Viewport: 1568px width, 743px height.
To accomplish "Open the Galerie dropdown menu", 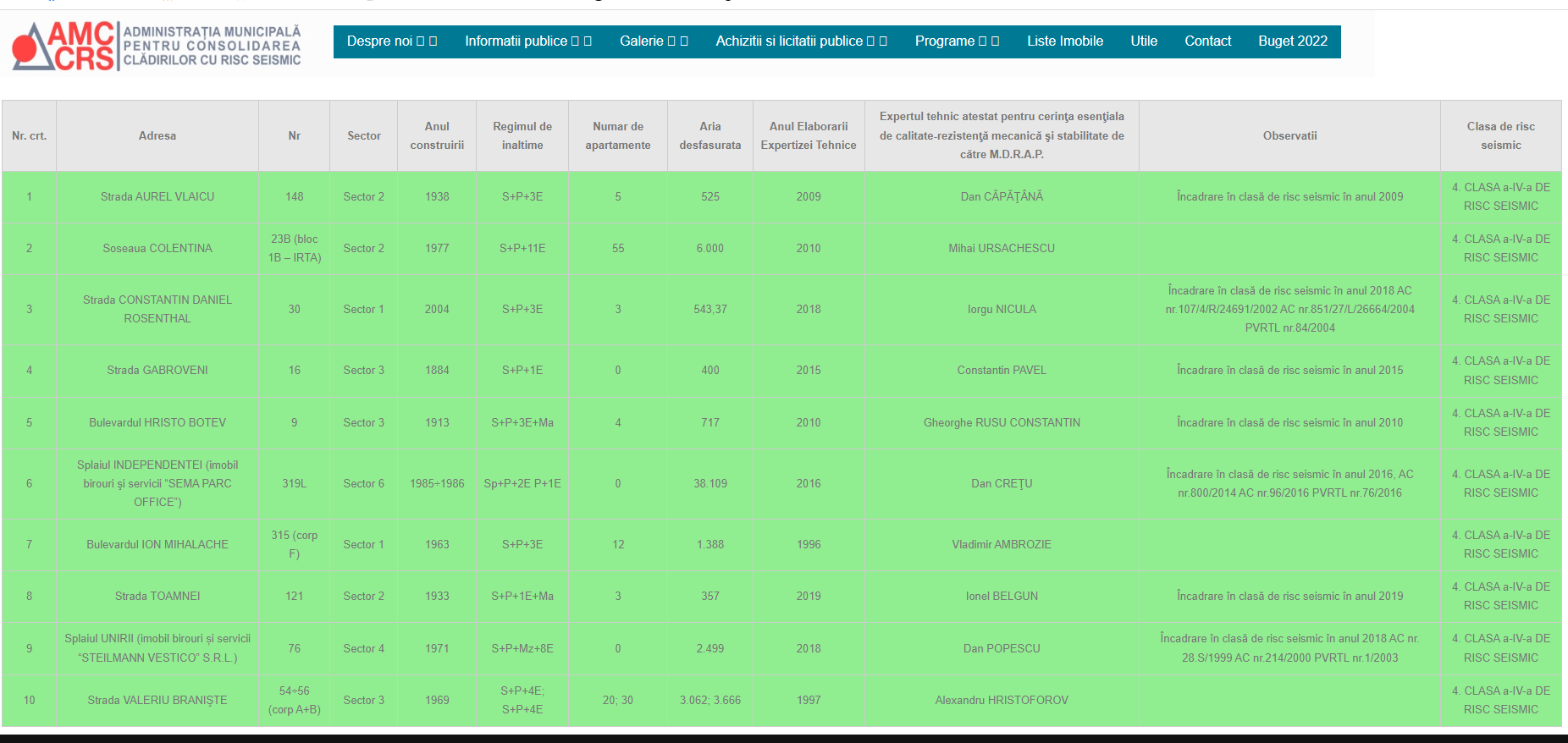I will (x=654, y=41).
